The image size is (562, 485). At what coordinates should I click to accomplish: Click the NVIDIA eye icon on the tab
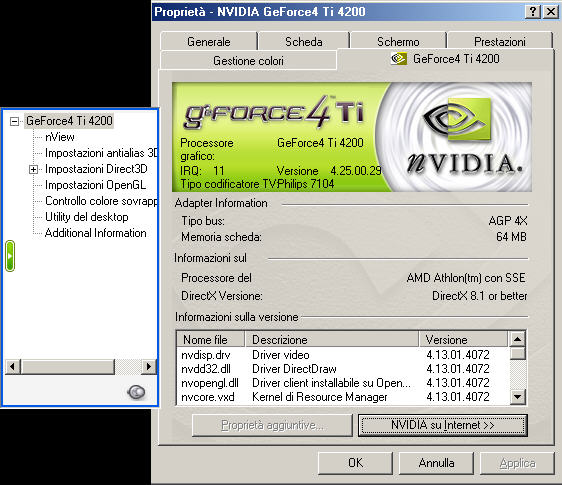(x=399, y=58)
